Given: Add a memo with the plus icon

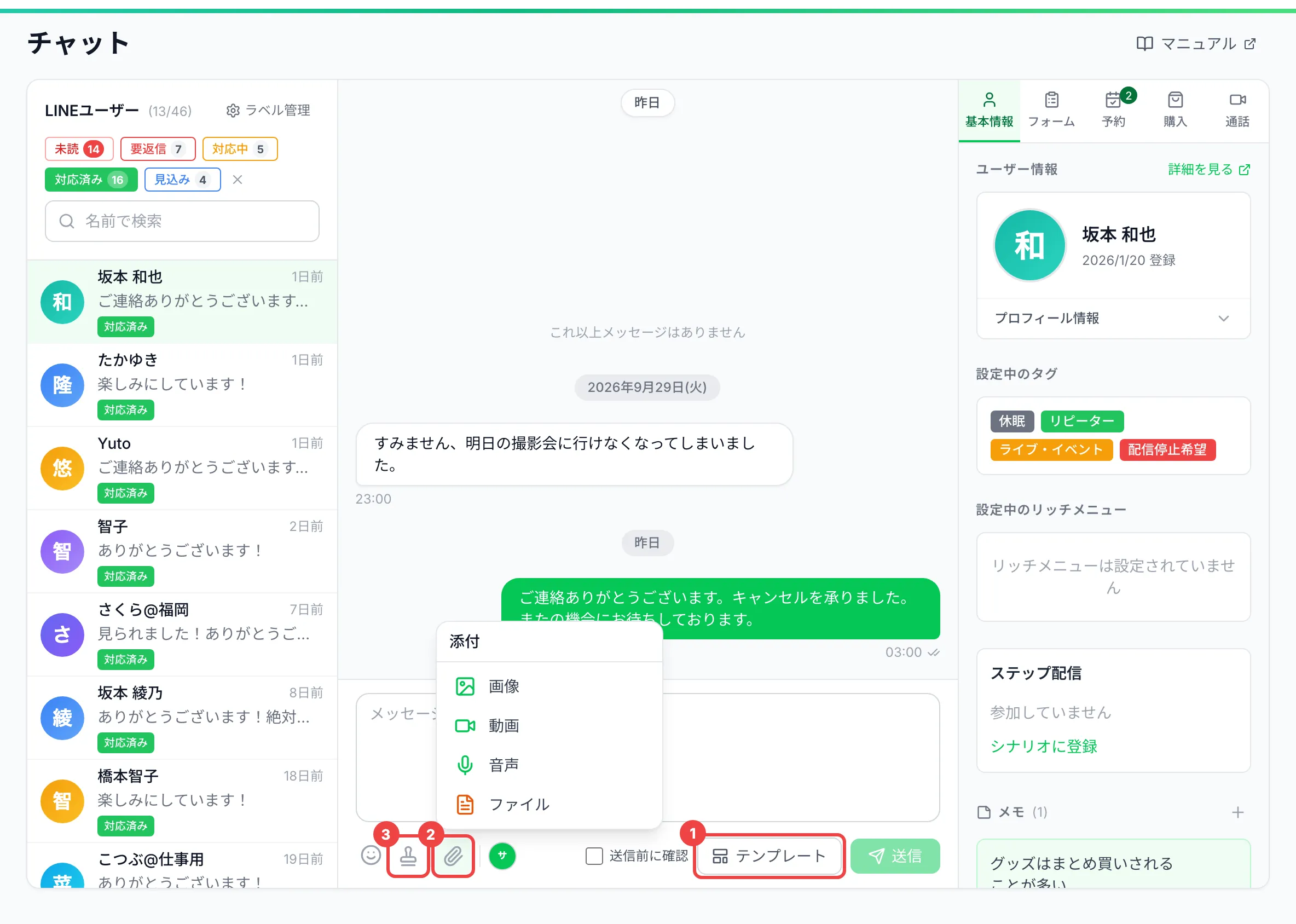Looking at the screenshot, I should coord(1237,812).
